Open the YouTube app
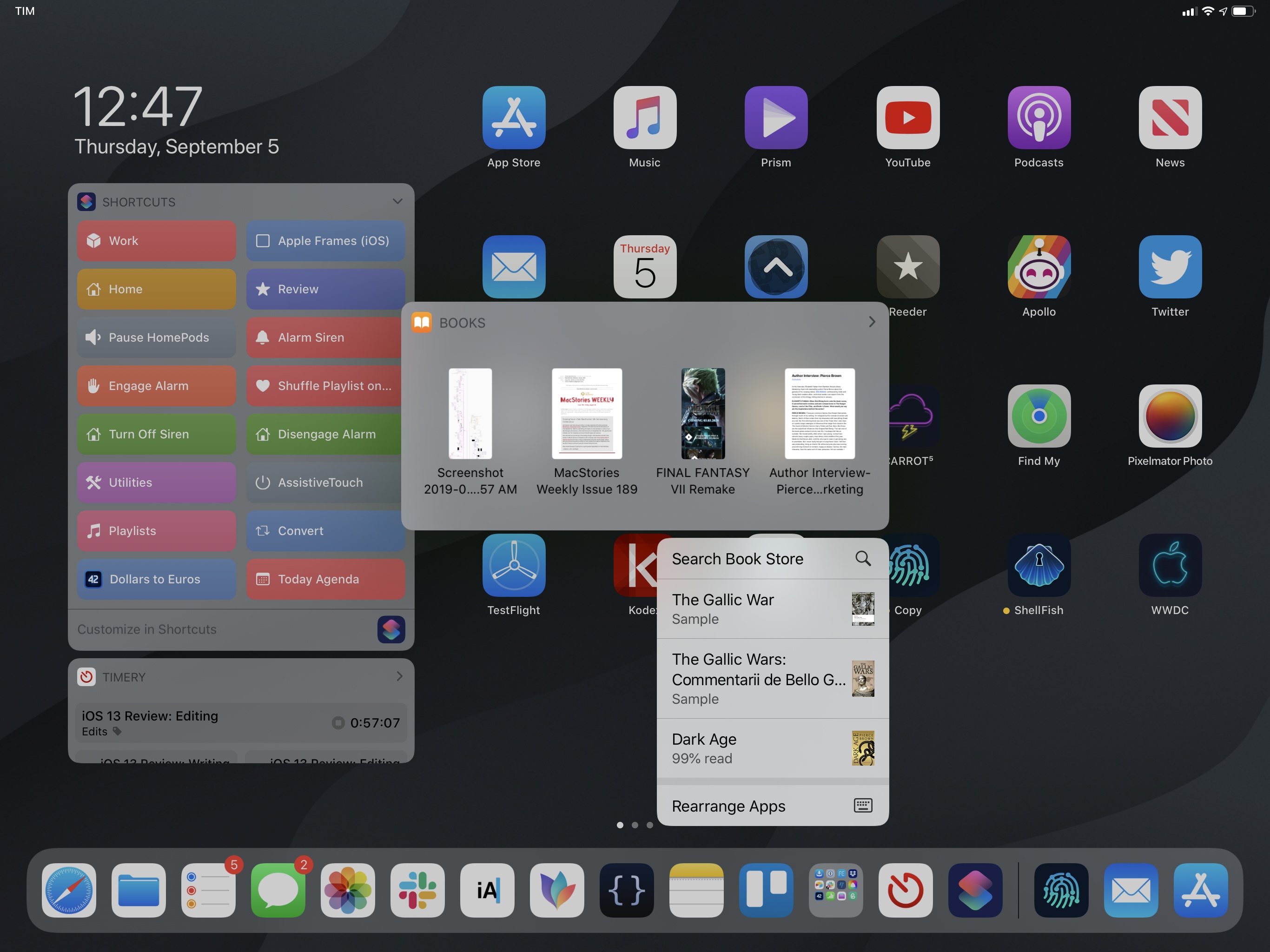Image resolution: width=1270 pixels, height=952 pixels. pos(908,117)
